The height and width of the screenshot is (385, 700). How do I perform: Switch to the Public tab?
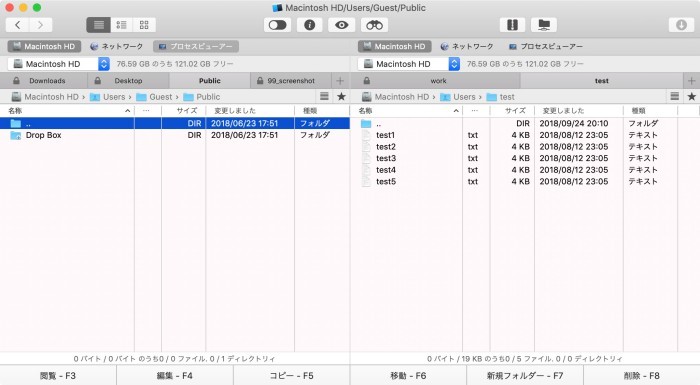(210, 81)
